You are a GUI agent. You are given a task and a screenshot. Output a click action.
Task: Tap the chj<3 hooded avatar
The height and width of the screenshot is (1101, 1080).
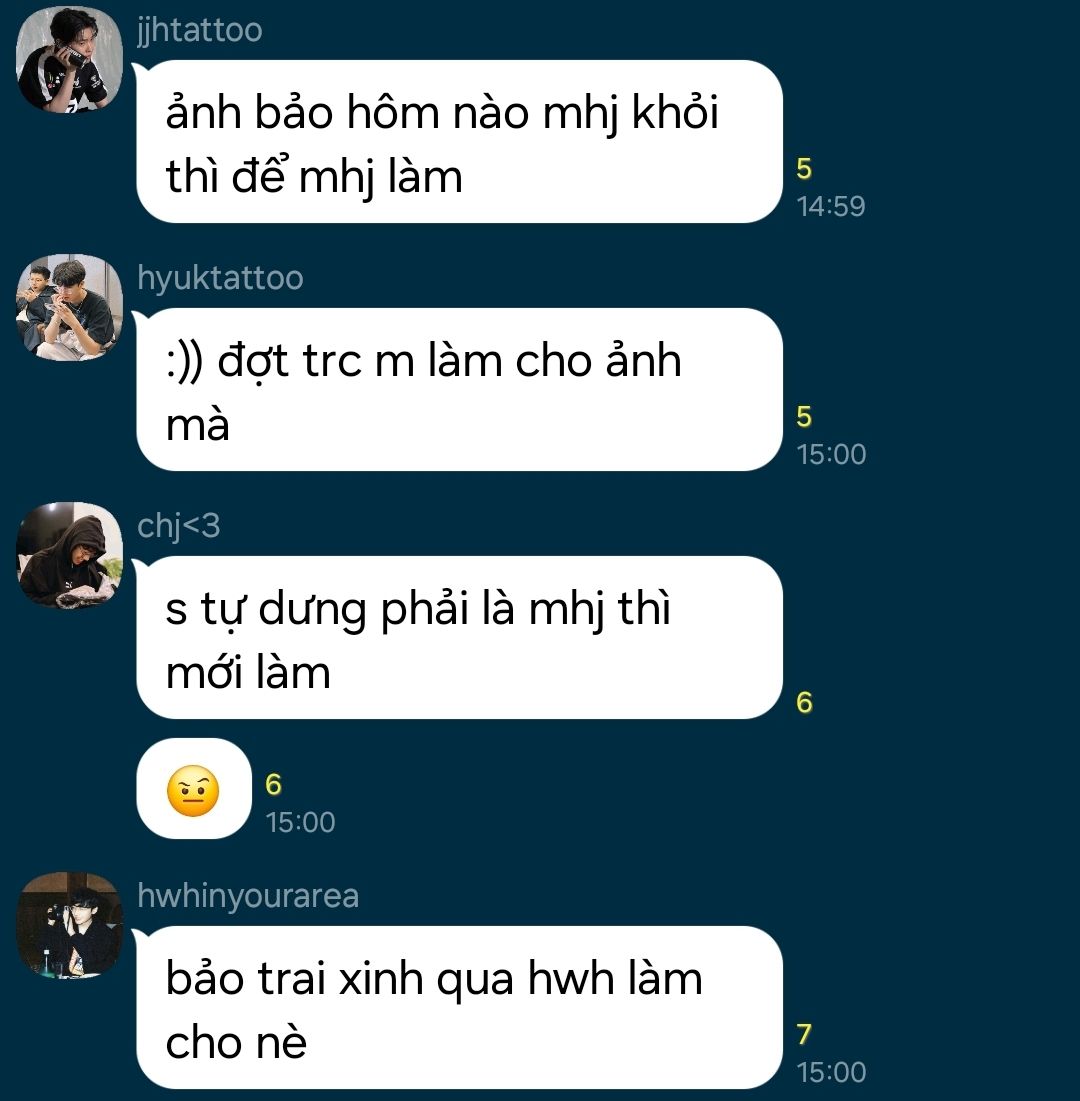(x=70, y=555)
